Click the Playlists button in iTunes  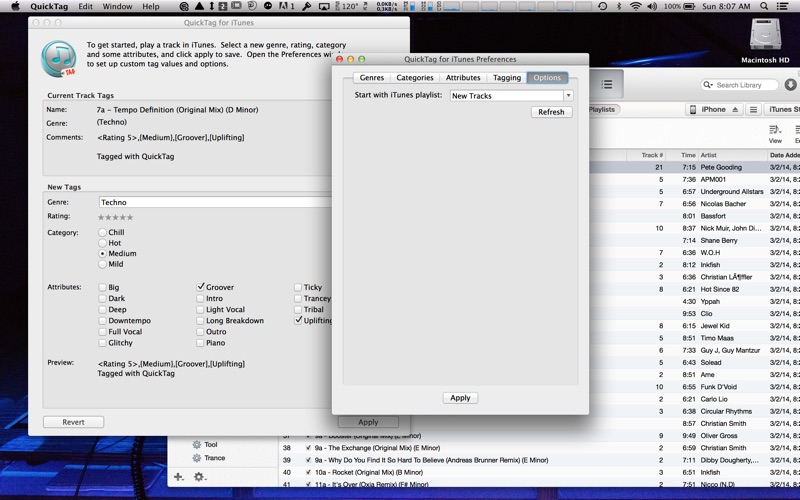[603, 109]
